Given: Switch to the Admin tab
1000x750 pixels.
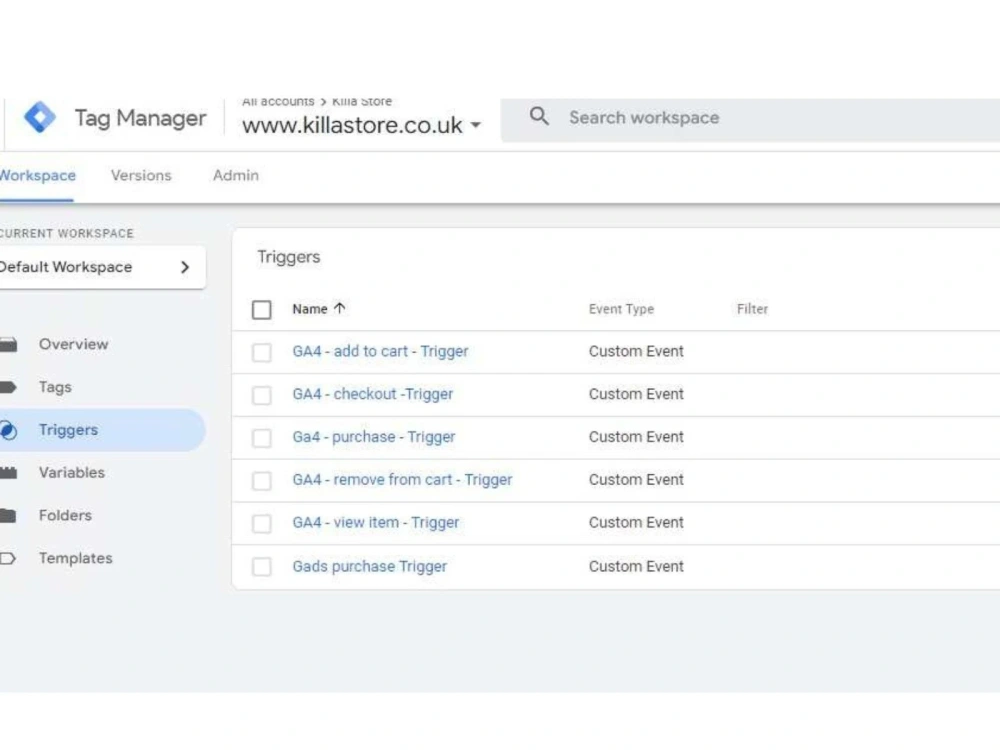Looking at the screenshot, I should tap(236, 175).
